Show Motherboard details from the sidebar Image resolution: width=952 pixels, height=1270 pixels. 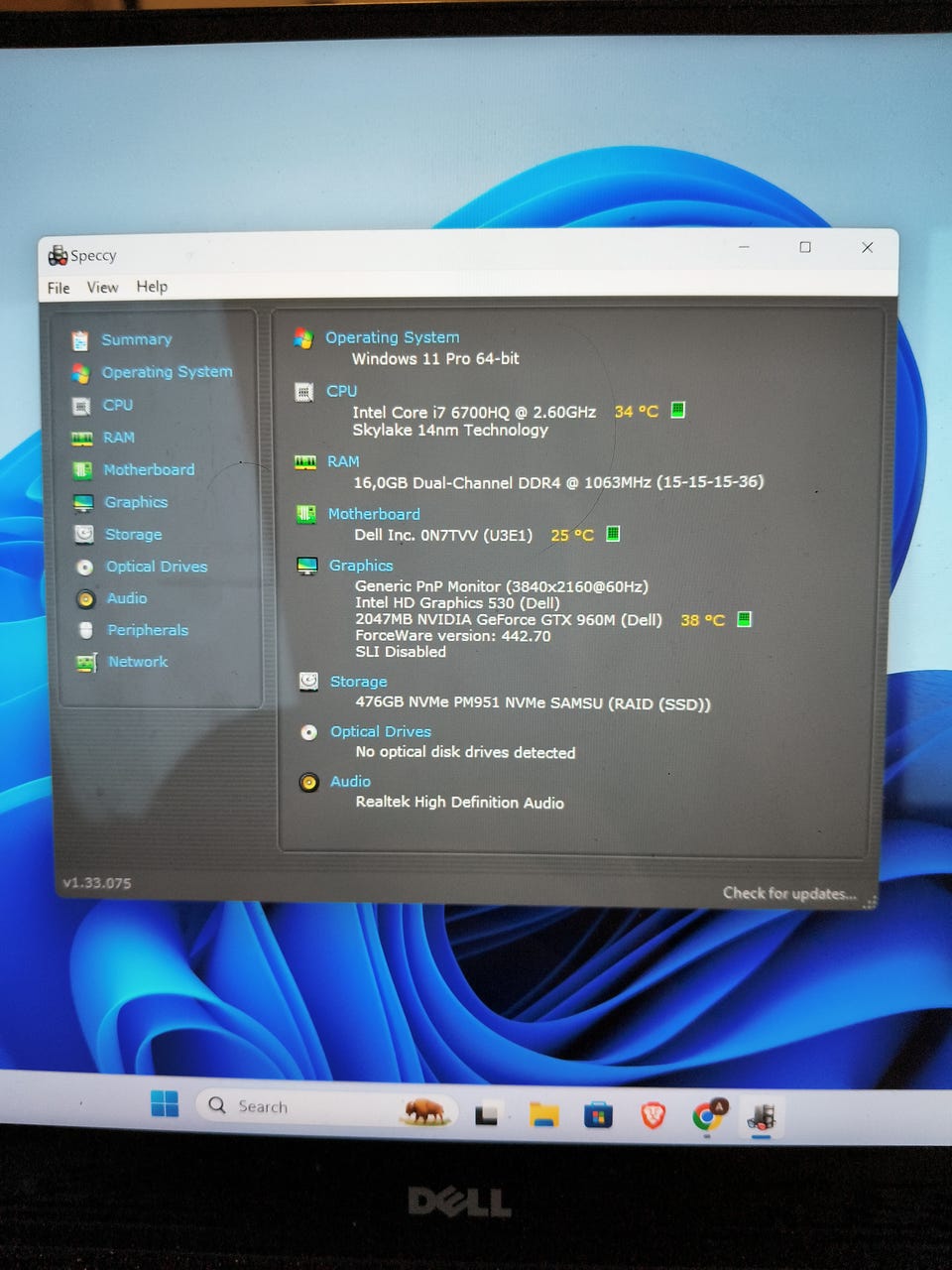[150, 469]
